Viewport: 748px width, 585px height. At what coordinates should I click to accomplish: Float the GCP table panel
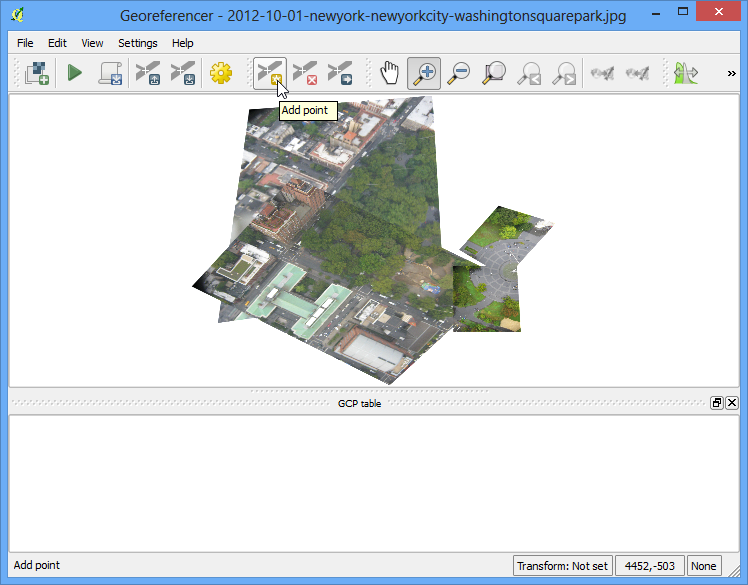(x=717, y=403)
